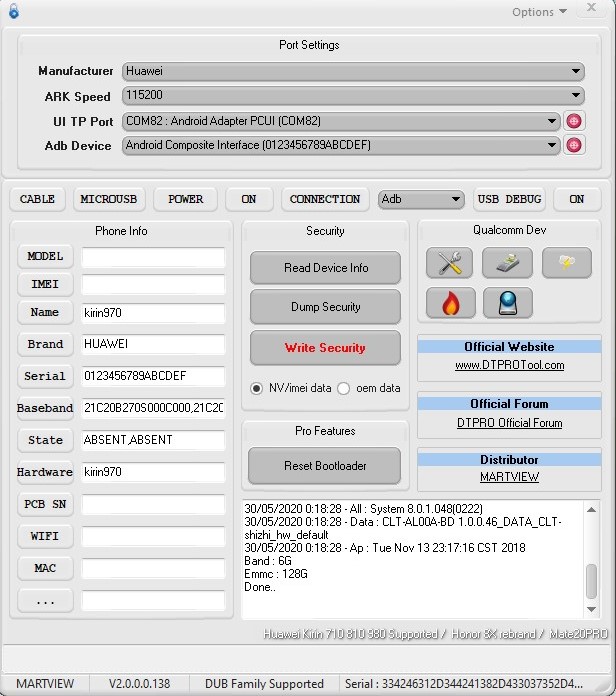Click the Dump Security button
Screen dimensions: 616x696
[x=325, y=307]
